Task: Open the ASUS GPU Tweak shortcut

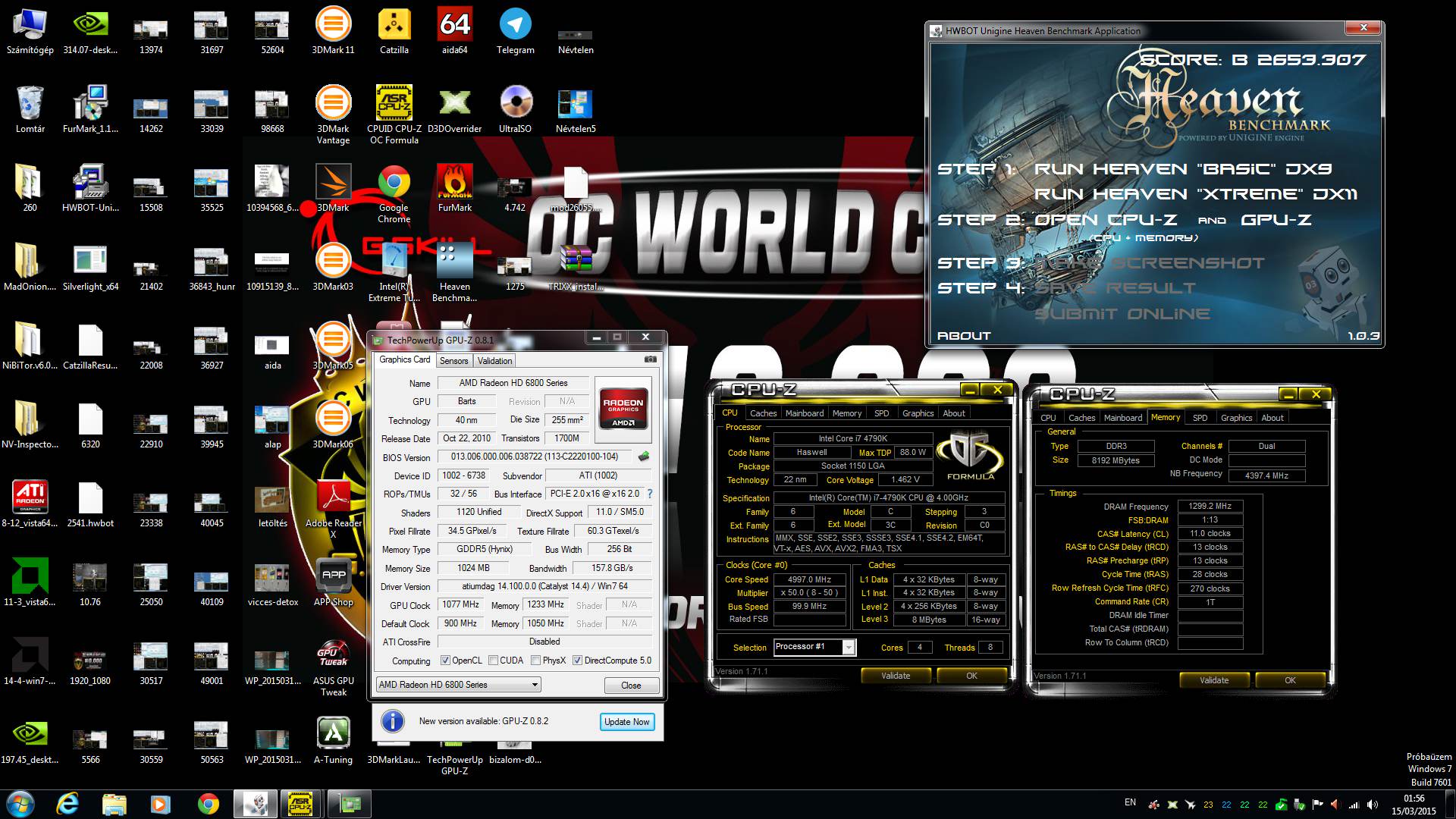Action: [x=333, y=667]
